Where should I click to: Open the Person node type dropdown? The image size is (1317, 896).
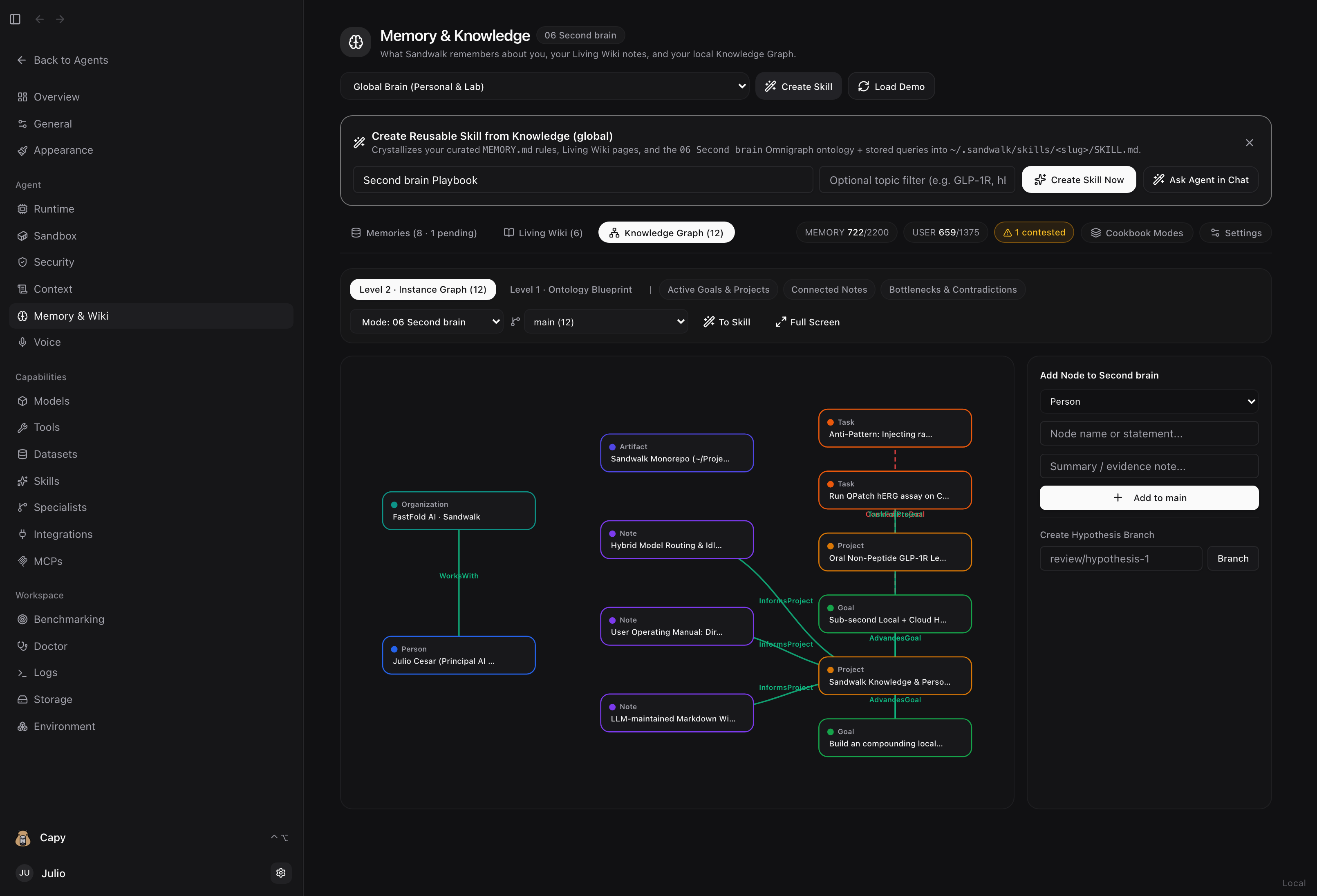tap(1149, 401)
